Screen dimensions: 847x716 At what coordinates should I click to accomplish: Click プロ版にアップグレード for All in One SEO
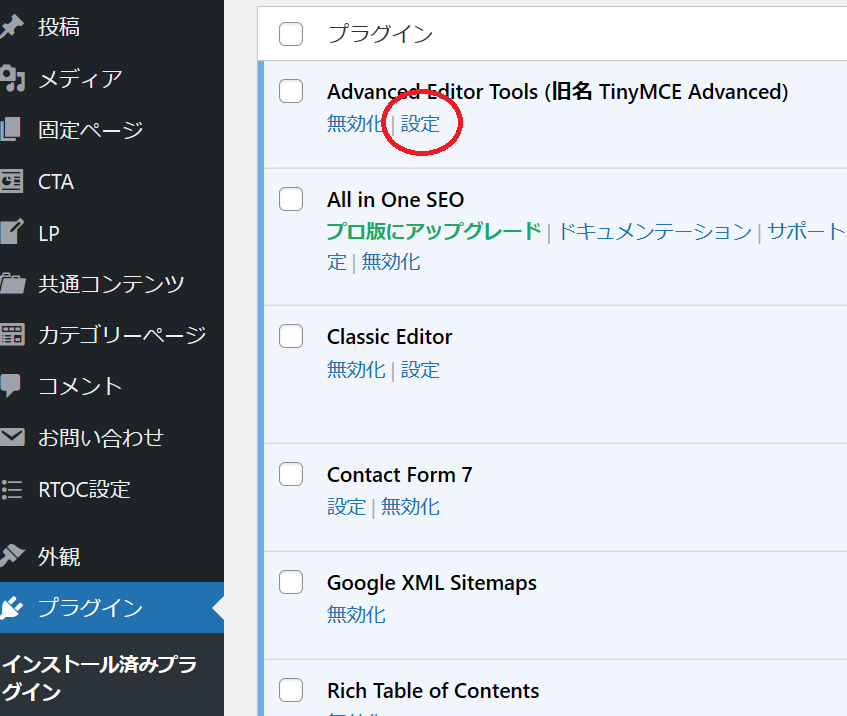click(433, 232)
